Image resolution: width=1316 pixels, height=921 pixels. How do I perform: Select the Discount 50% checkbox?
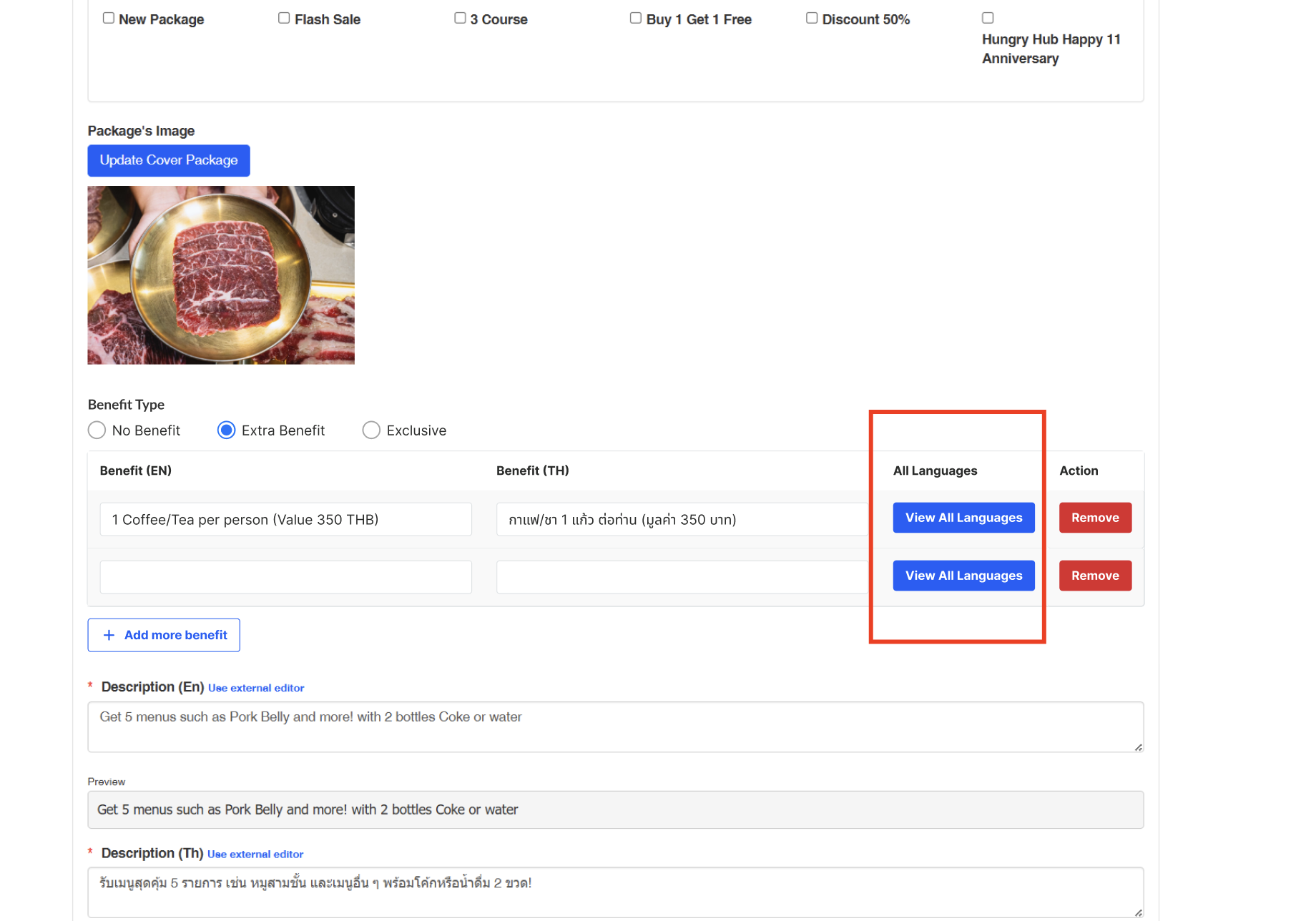[812, 18]
